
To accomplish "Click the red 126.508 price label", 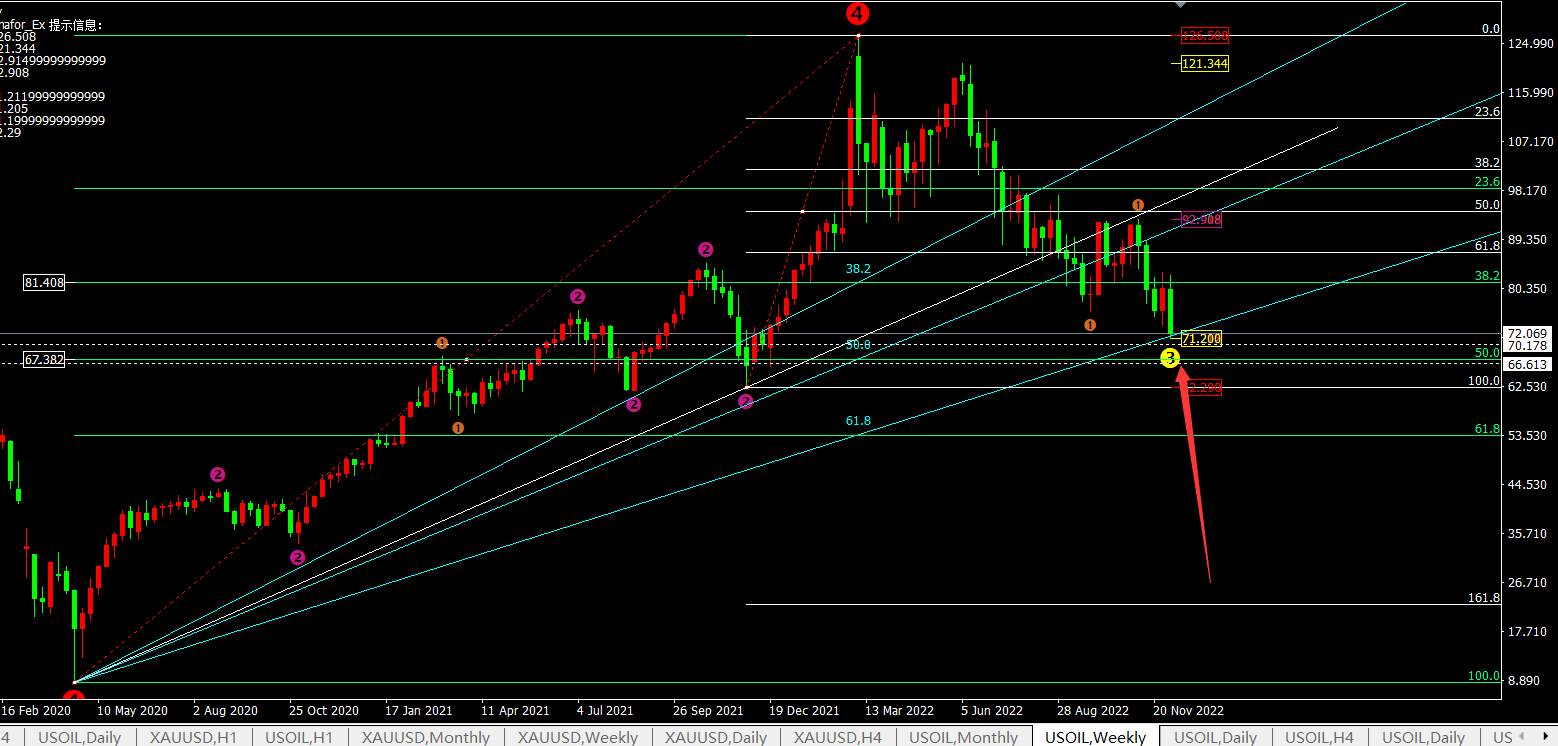I will [1204, 36].
